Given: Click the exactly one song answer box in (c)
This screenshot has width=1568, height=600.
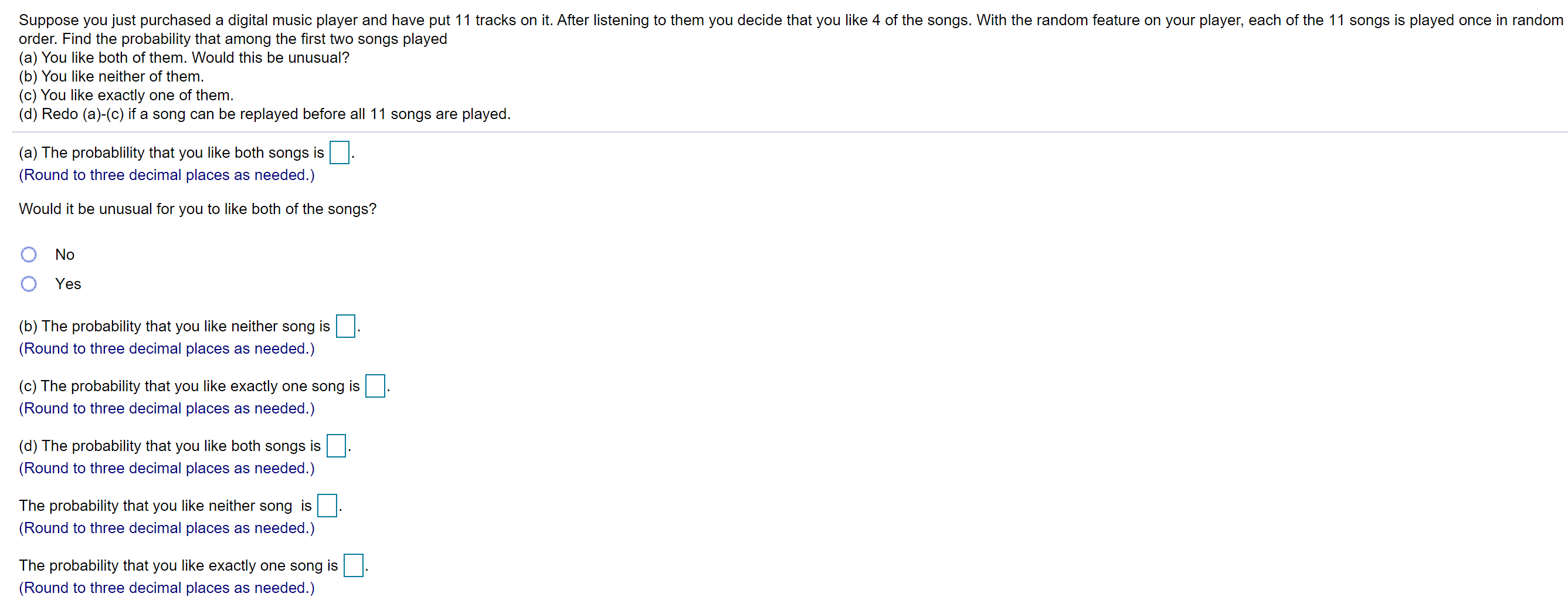Looking at the screenshot, I should [x=375, y=387].
